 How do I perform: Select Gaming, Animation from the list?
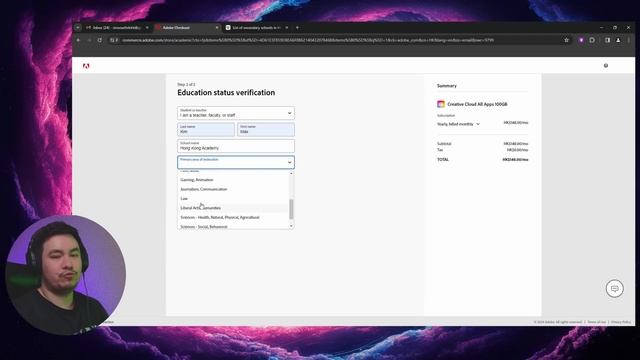(234, 180)
